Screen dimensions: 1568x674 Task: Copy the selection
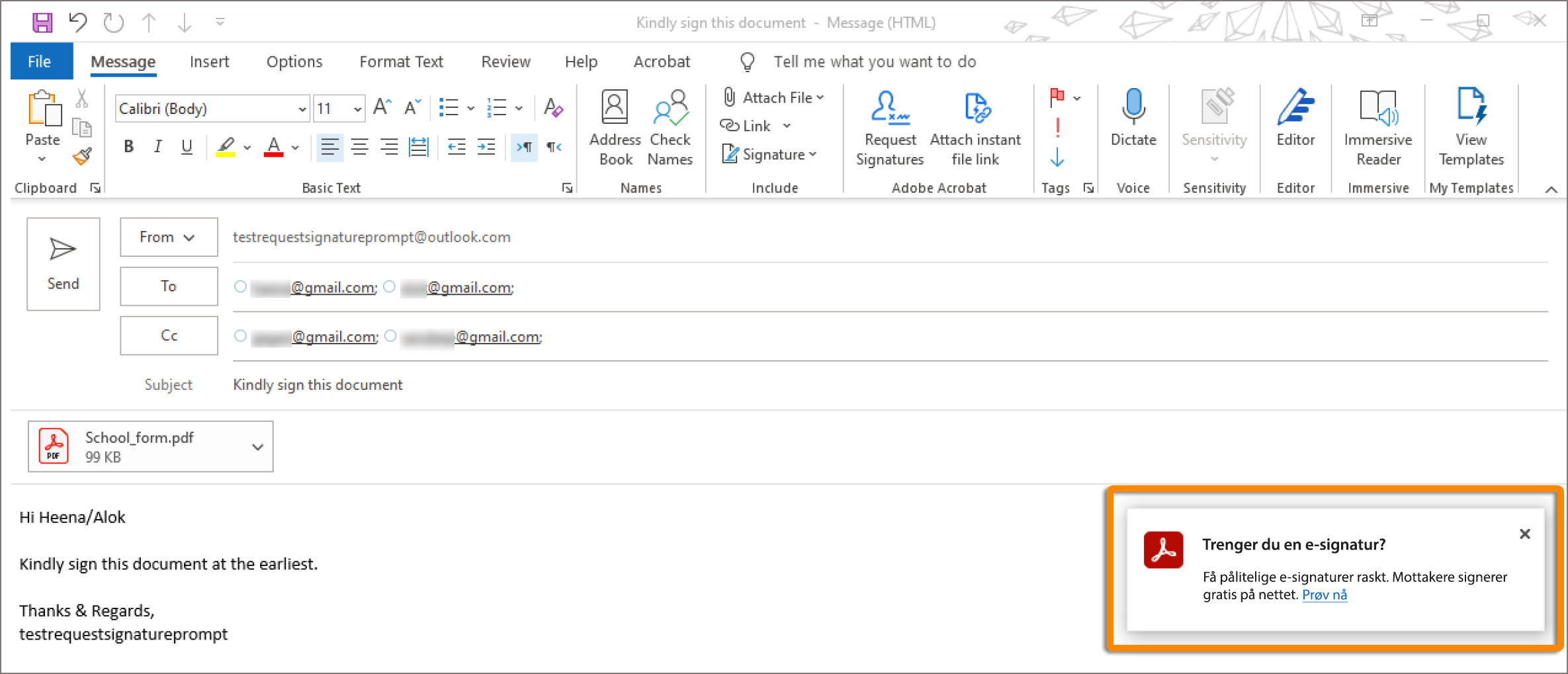point(82,127)
